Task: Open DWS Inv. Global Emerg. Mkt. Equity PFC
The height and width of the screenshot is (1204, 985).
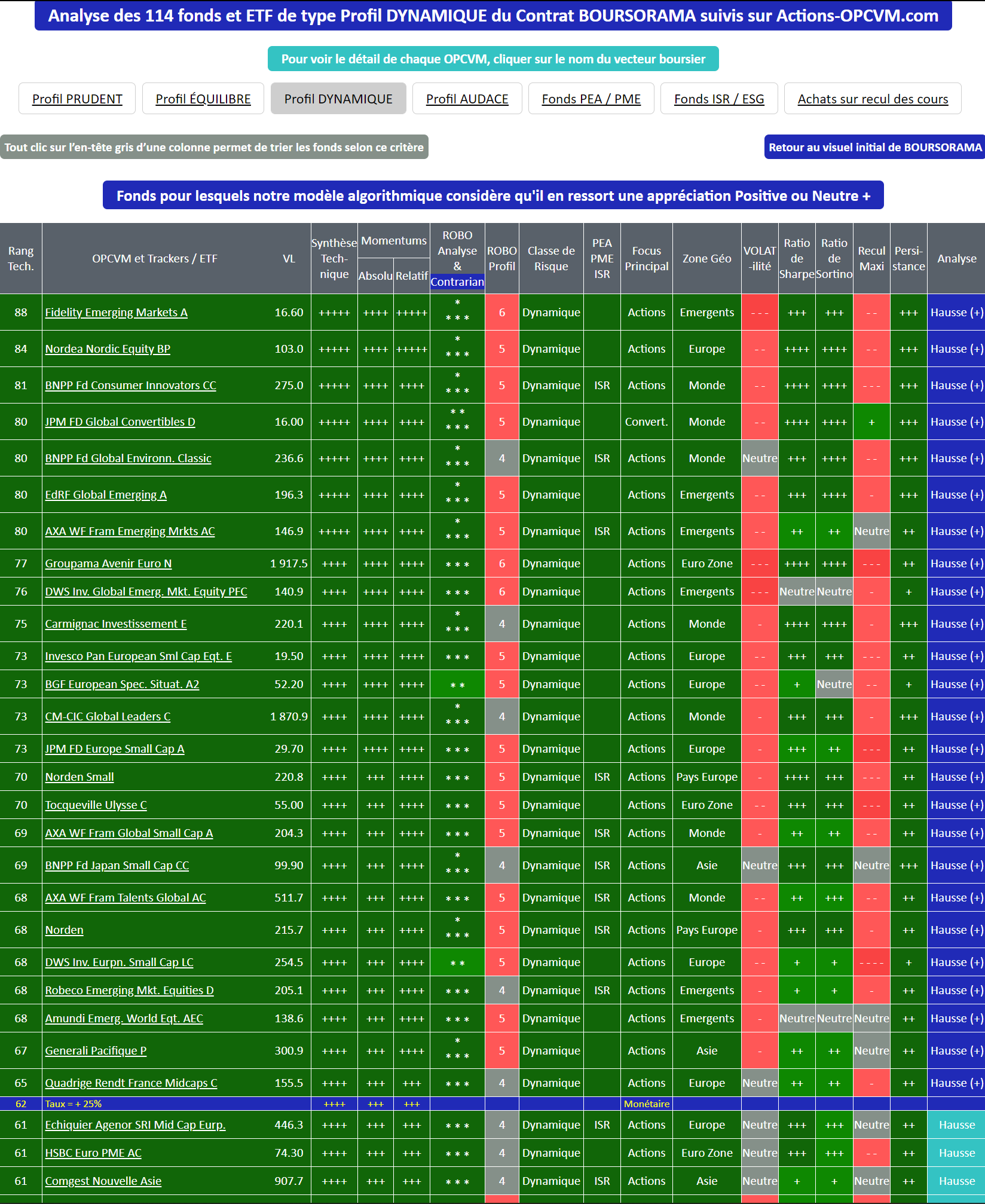Action: (146, 591)
